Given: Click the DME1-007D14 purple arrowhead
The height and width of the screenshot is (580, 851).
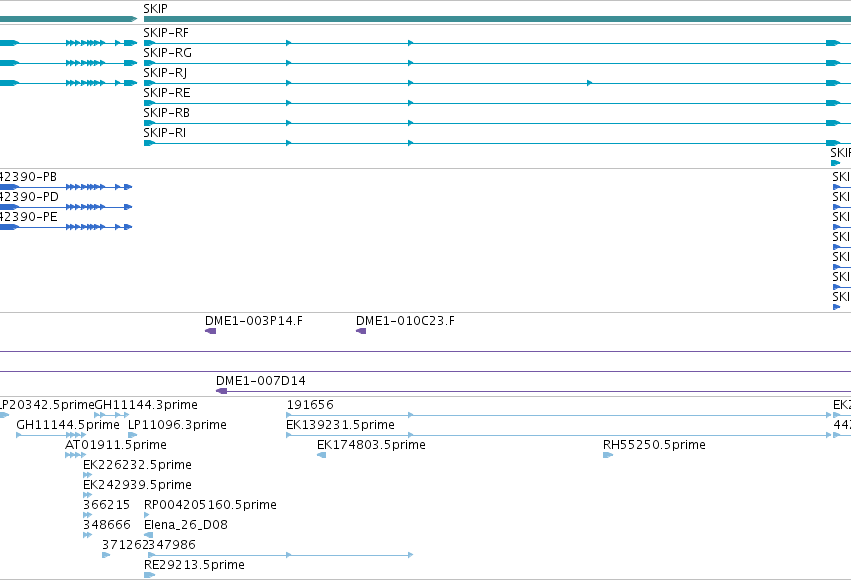Looking at the screenshot, I should (221, 391).
